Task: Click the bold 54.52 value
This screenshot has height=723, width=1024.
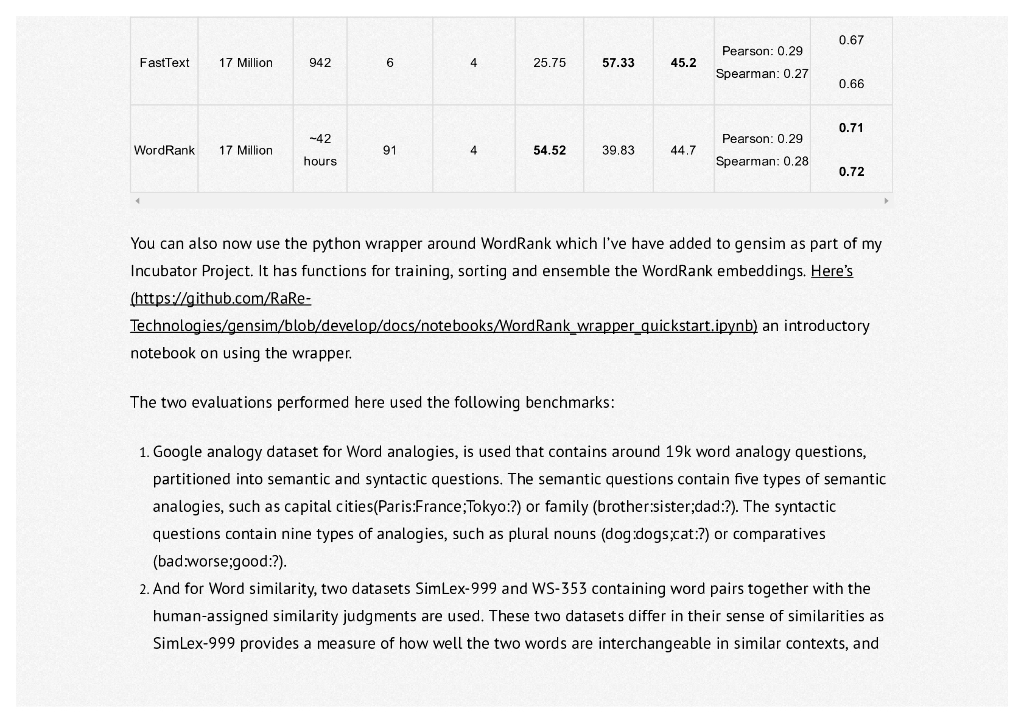Action: (549, 150)
